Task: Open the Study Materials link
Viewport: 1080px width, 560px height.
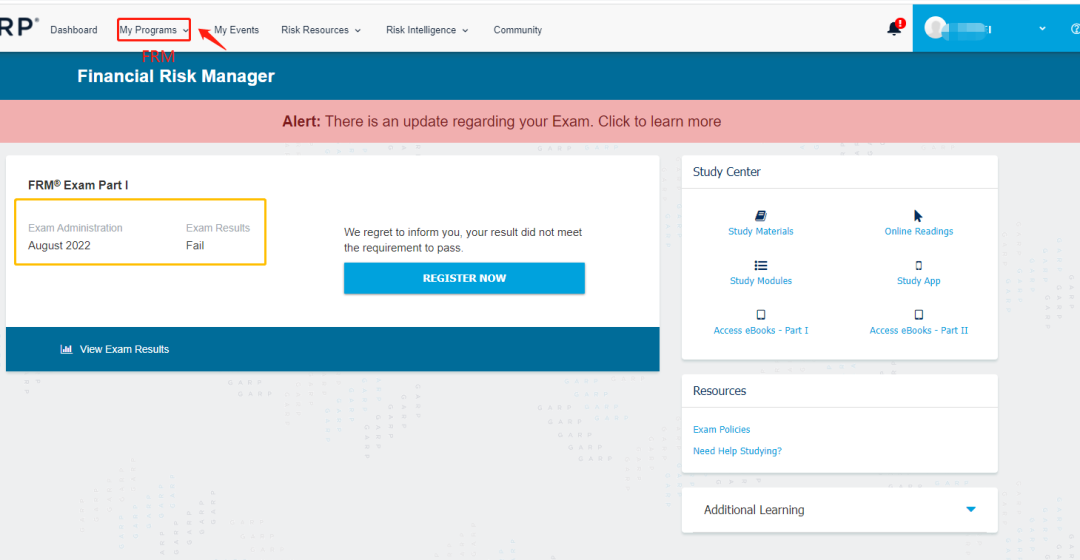Action: click(x=760, y=231)
